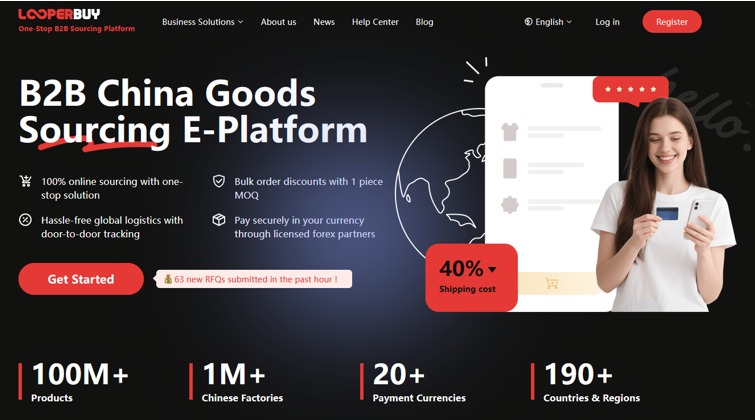Click the 63 new RFQs notification
The width and height of the screenshot is (755, 420).
click(253, 279)
